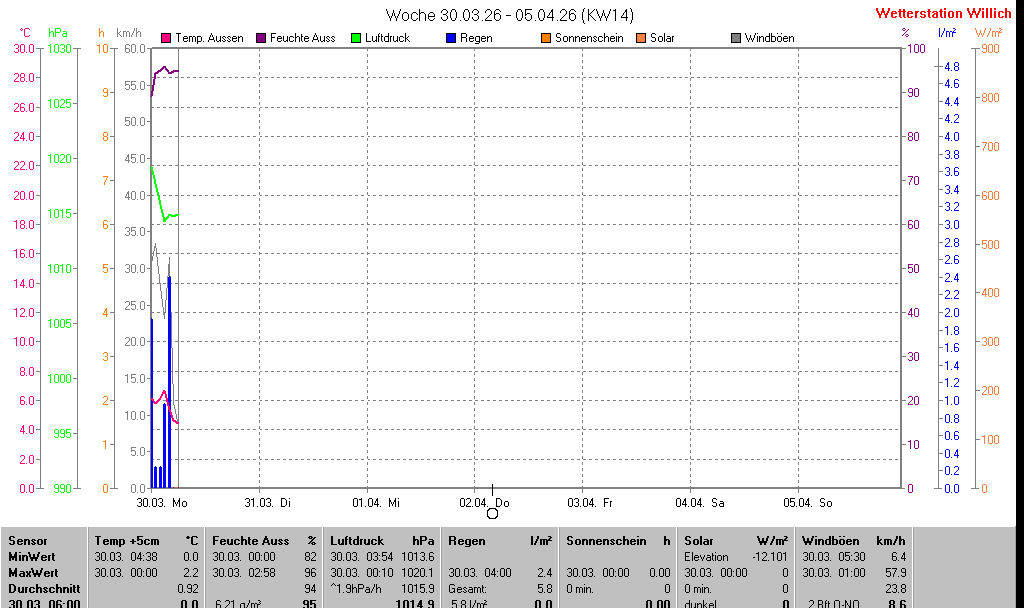The height and width of the screenshot is (608, 1024).
Task: Click the Solar legend square
Action: [x=641, y=38]
